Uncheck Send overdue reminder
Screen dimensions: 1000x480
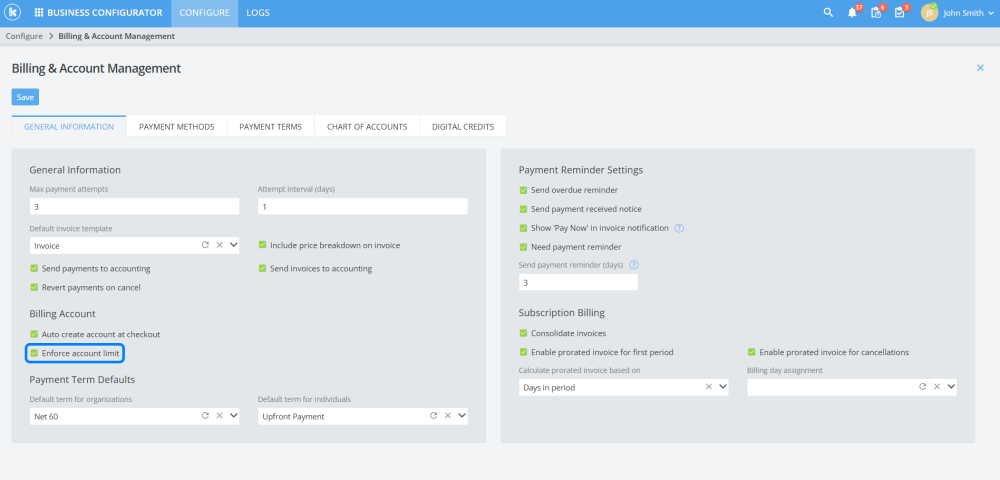523,190
